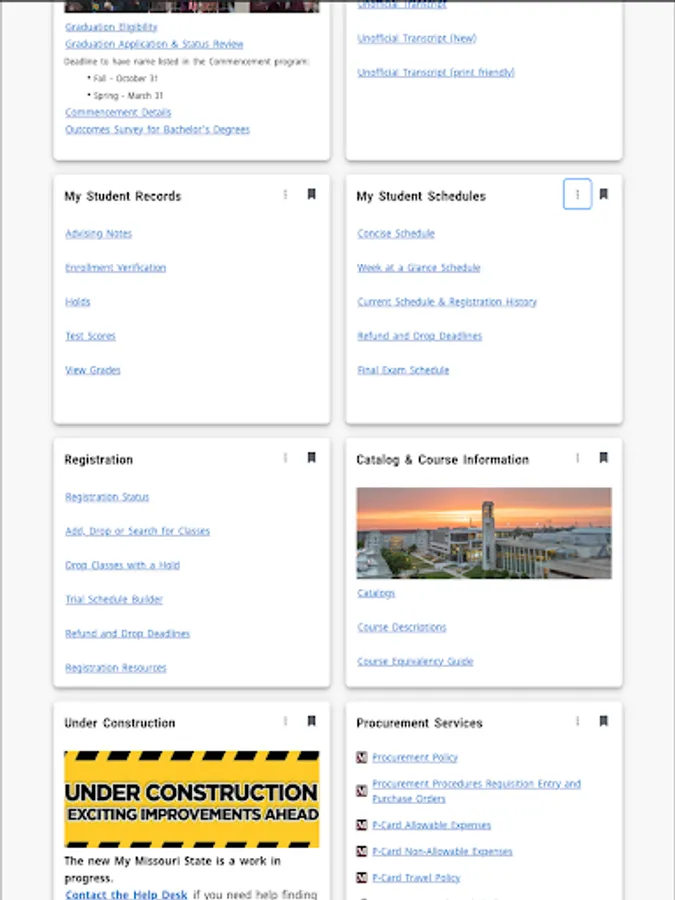675x900 pixels.
Task: Open Procurement Procedures Requisition Entry and Purchase Orders
Action: coord(476,791)
